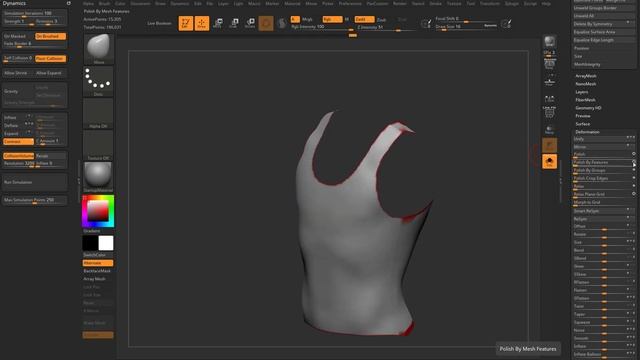Toggle the On Masked option
The image size is (640, 360).
tap(18, 36)
